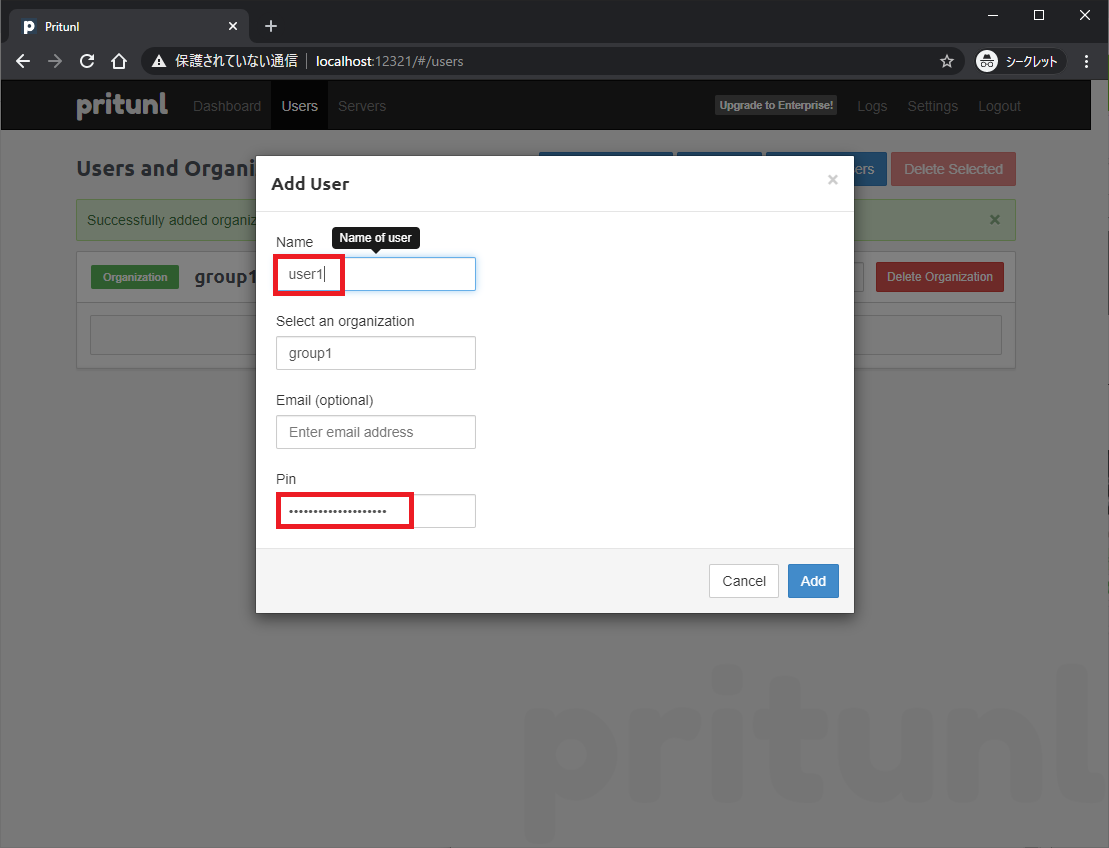
Task: Click Upgrade to Enterprise button
Action: [776, 105]
